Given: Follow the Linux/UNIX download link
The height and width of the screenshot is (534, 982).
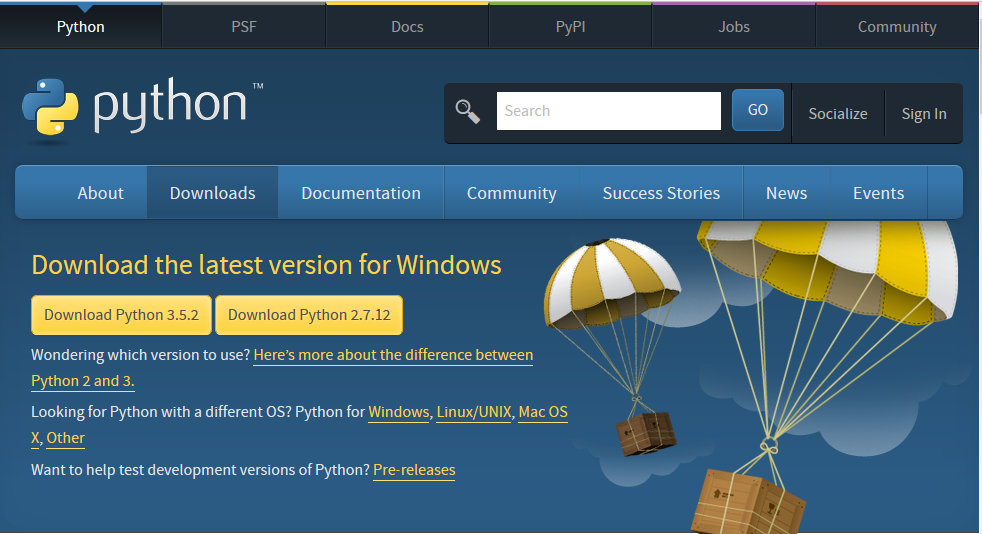Looking at the screenshot, I should coord(474,412).
